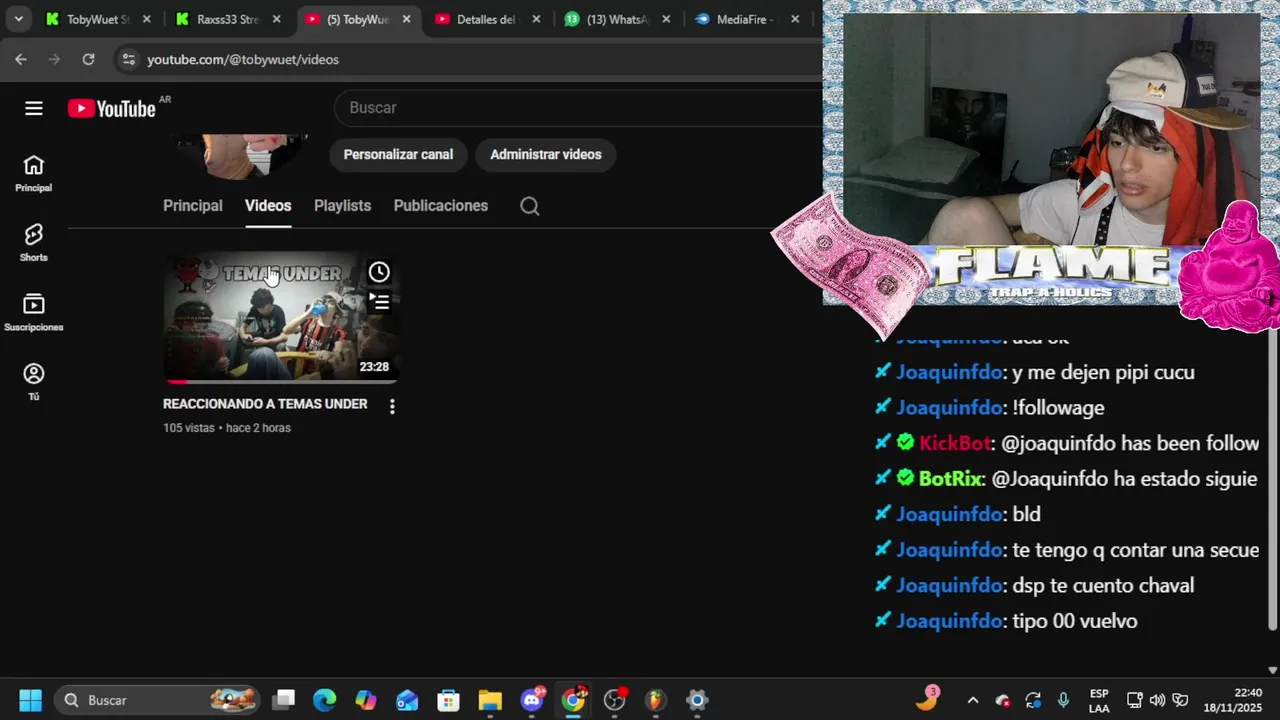Select the Playlists channel tab

pos(342,206)
